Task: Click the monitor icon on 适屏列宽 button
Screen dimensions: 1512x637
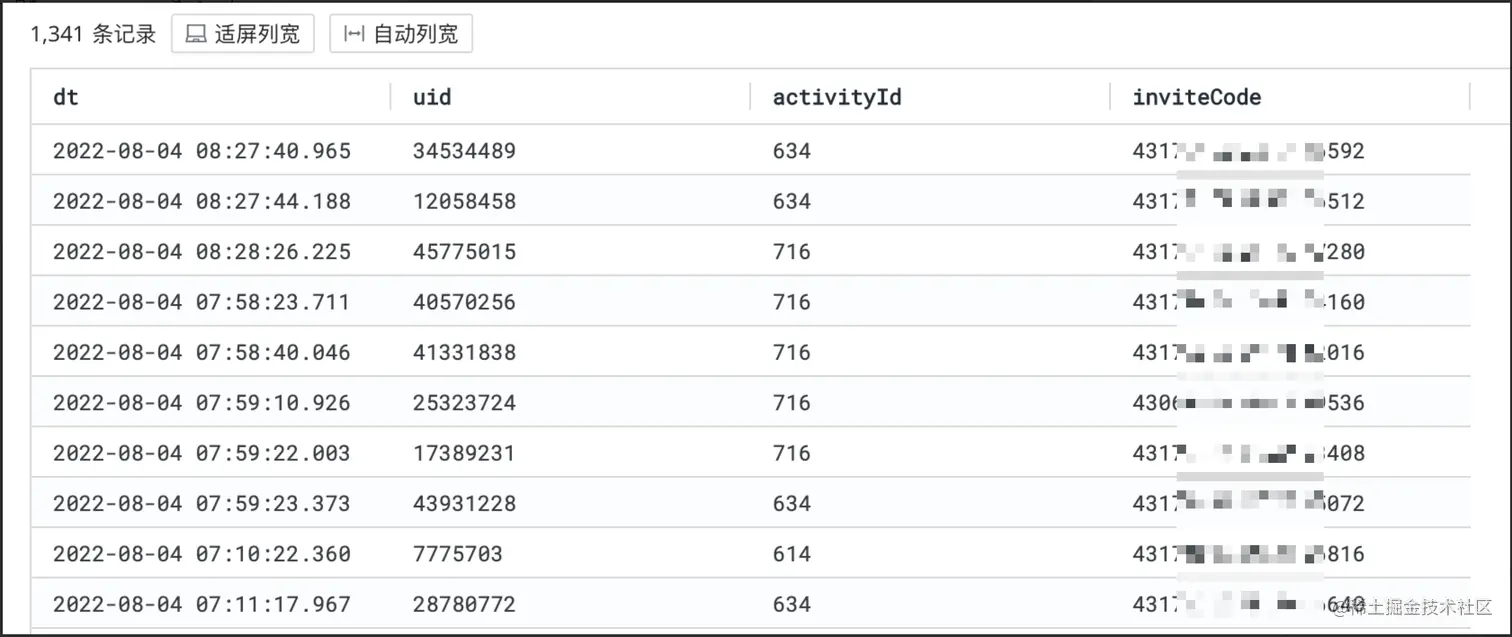Action: pos(196,33)
